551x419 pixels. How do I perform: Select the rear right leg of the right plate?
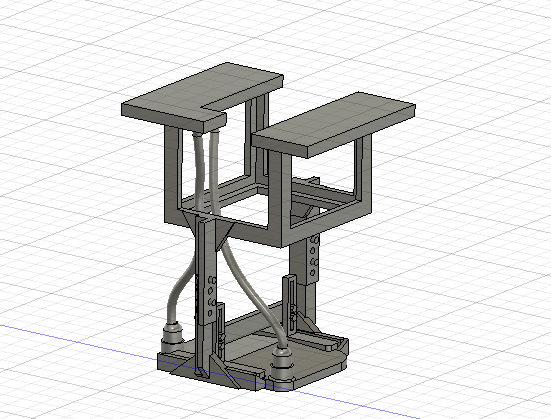pyautogui.click(x=363, y=172)
